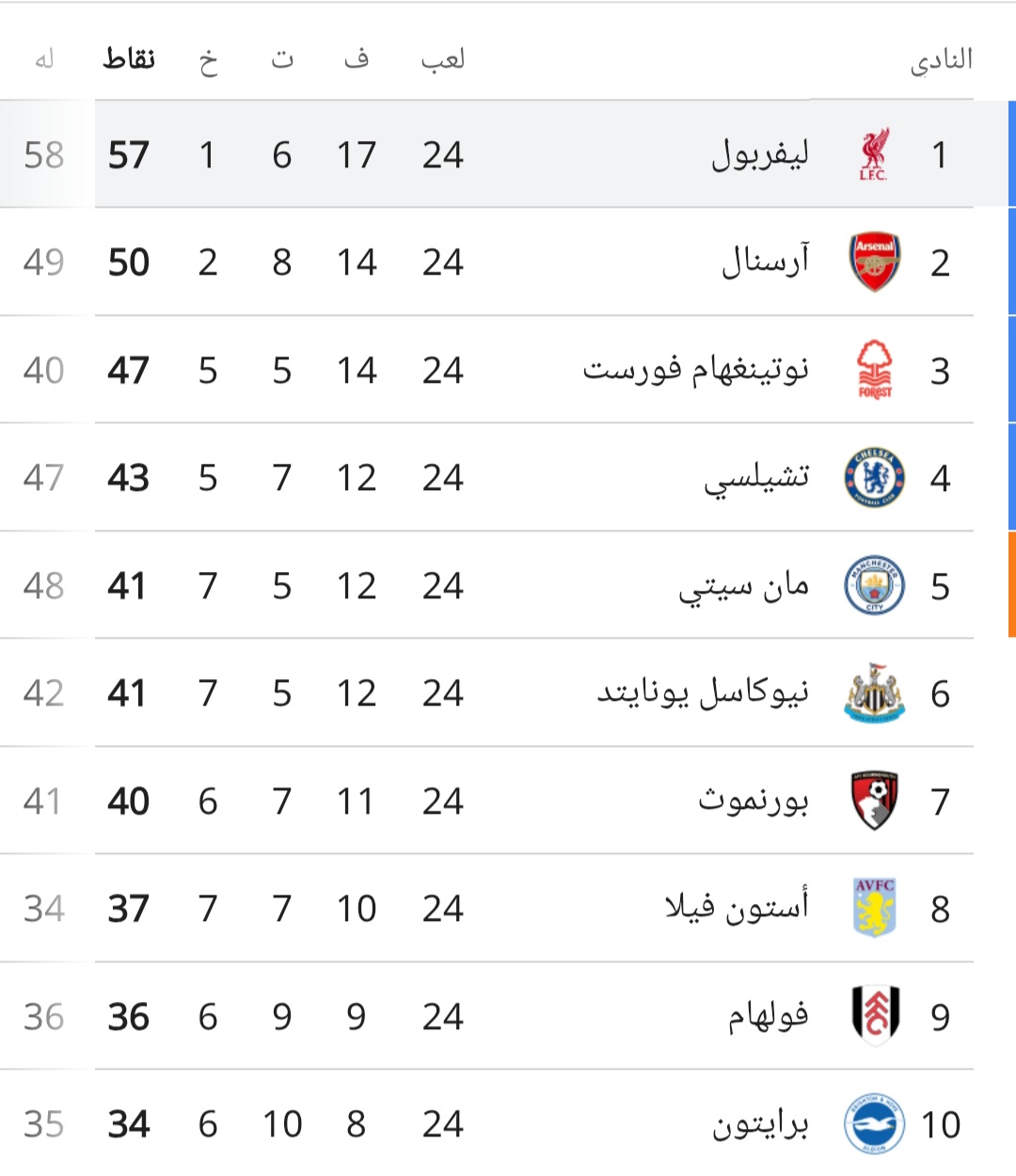The width and height of the screenshot is (1016, 1176).
Task: Select the Fulham club badge
Action: pyautogui.click(x=875, y=1016)
